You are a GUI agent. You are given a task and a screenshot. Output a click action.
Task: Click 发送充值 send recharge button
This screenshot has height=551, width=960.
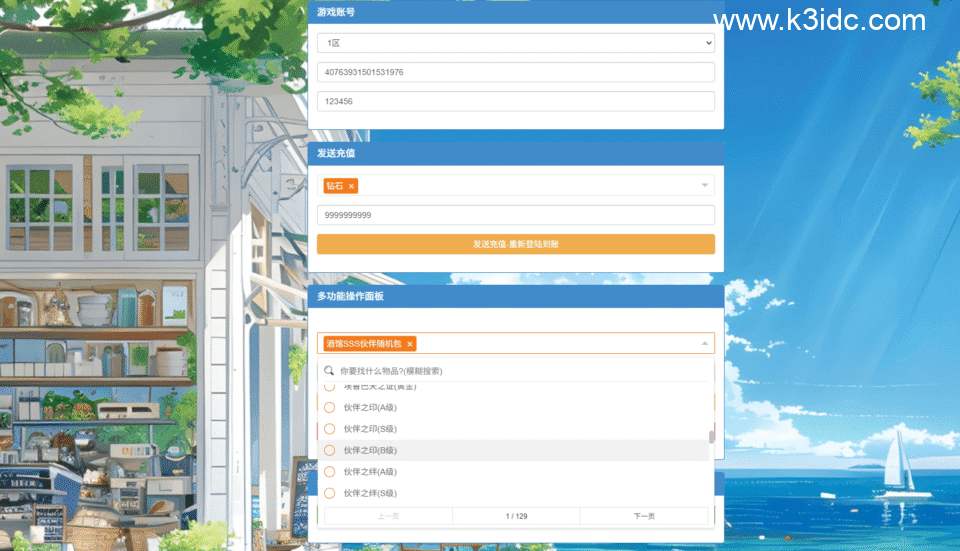(x=516, y=244)
